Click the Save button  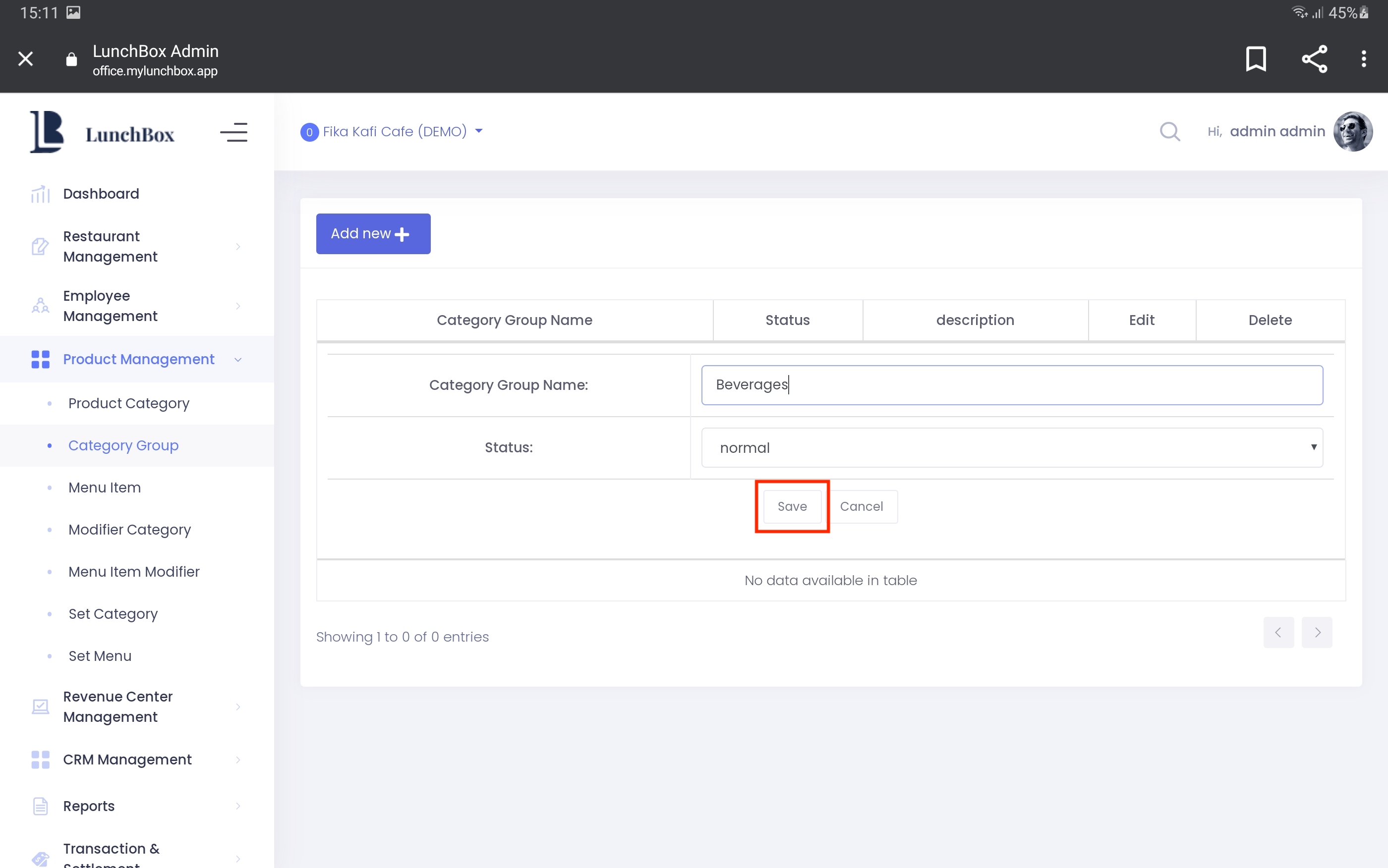coord(792,506)
